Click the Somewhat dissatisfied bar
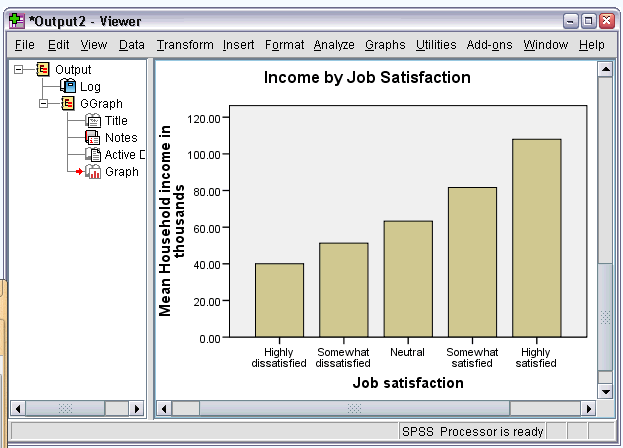623x448 pixels. click(x=344, y=290)
